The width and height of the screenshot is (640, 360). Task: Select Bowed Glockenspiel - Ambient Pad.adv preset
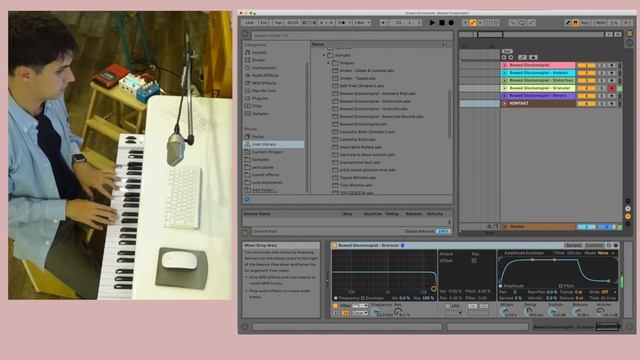378,93
